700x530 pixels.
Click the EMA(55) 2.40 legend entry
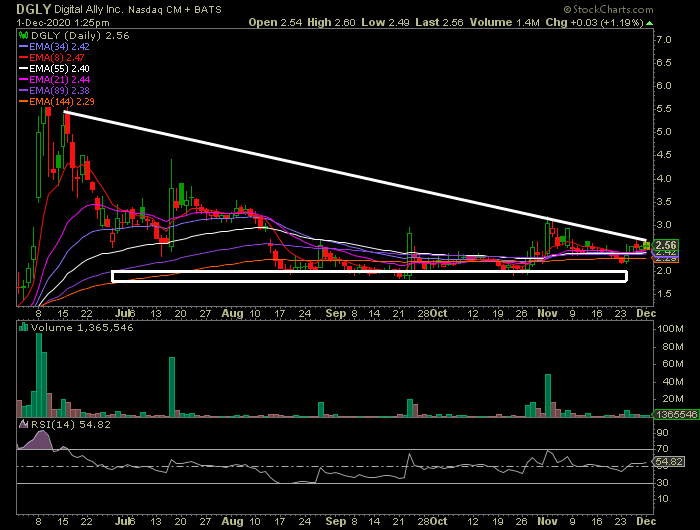(59, 69)
